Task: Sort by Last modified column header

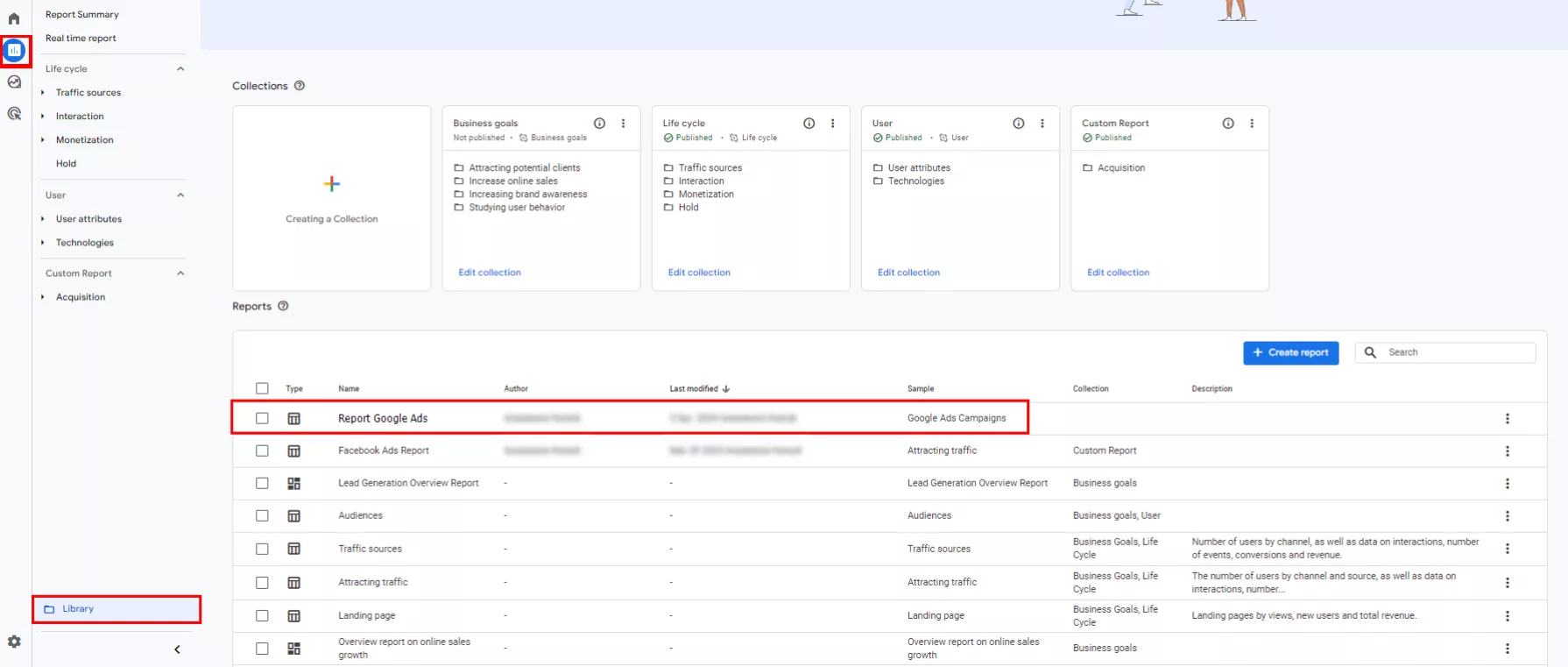Action: point(699,388)
